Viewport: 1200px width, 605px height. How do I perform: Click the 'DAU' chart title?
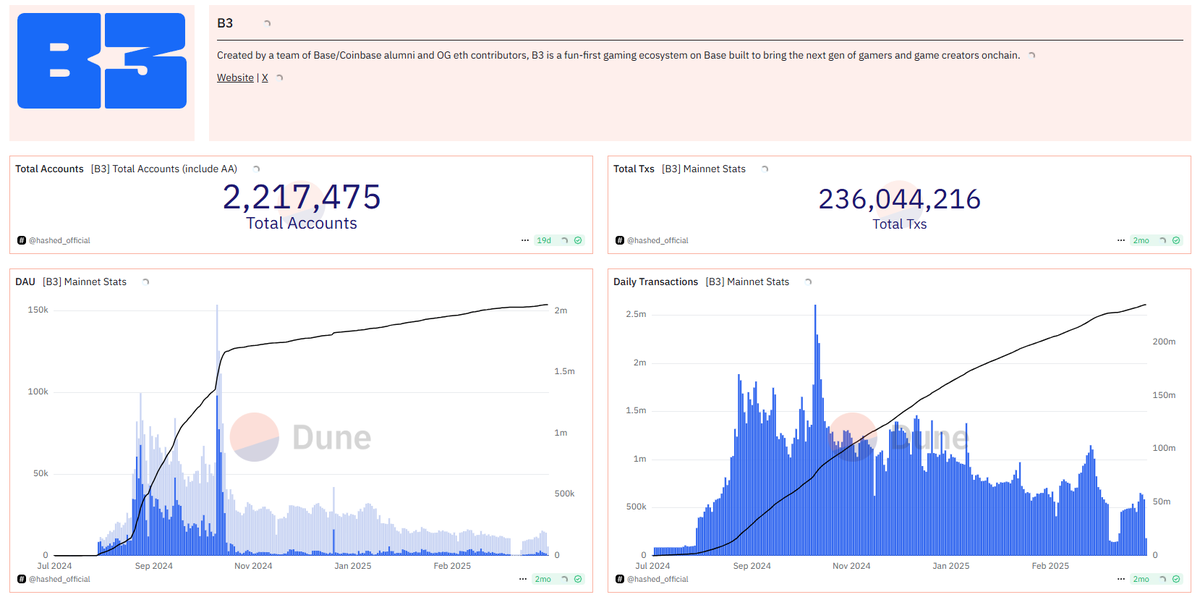(25, 283)
